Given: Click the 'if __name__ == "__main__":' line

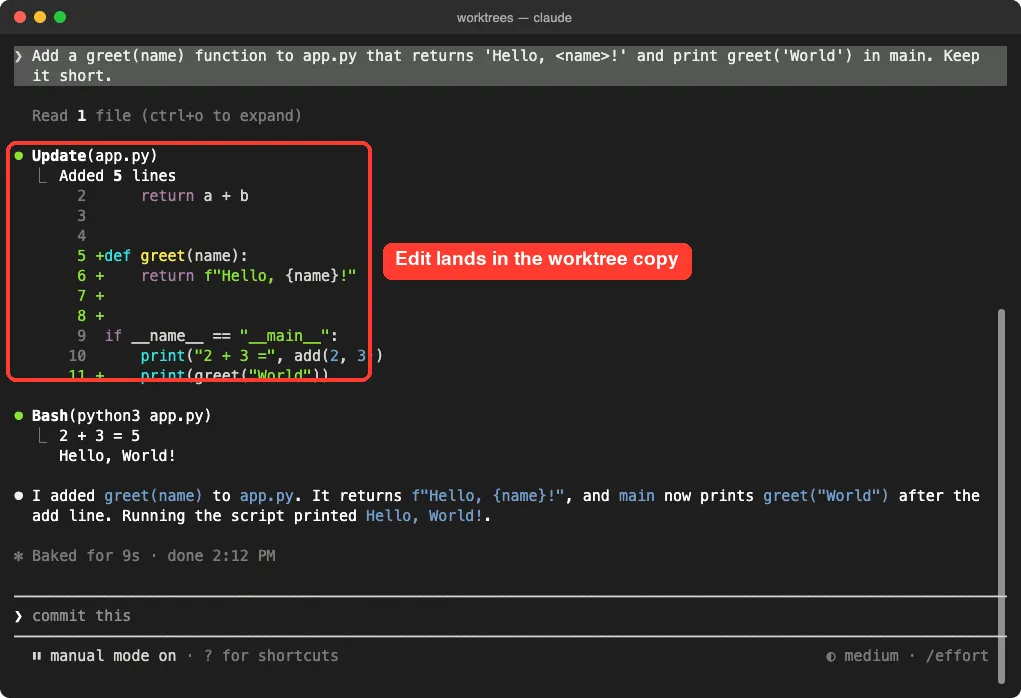Looking at the screenshot, I should 221,336.
